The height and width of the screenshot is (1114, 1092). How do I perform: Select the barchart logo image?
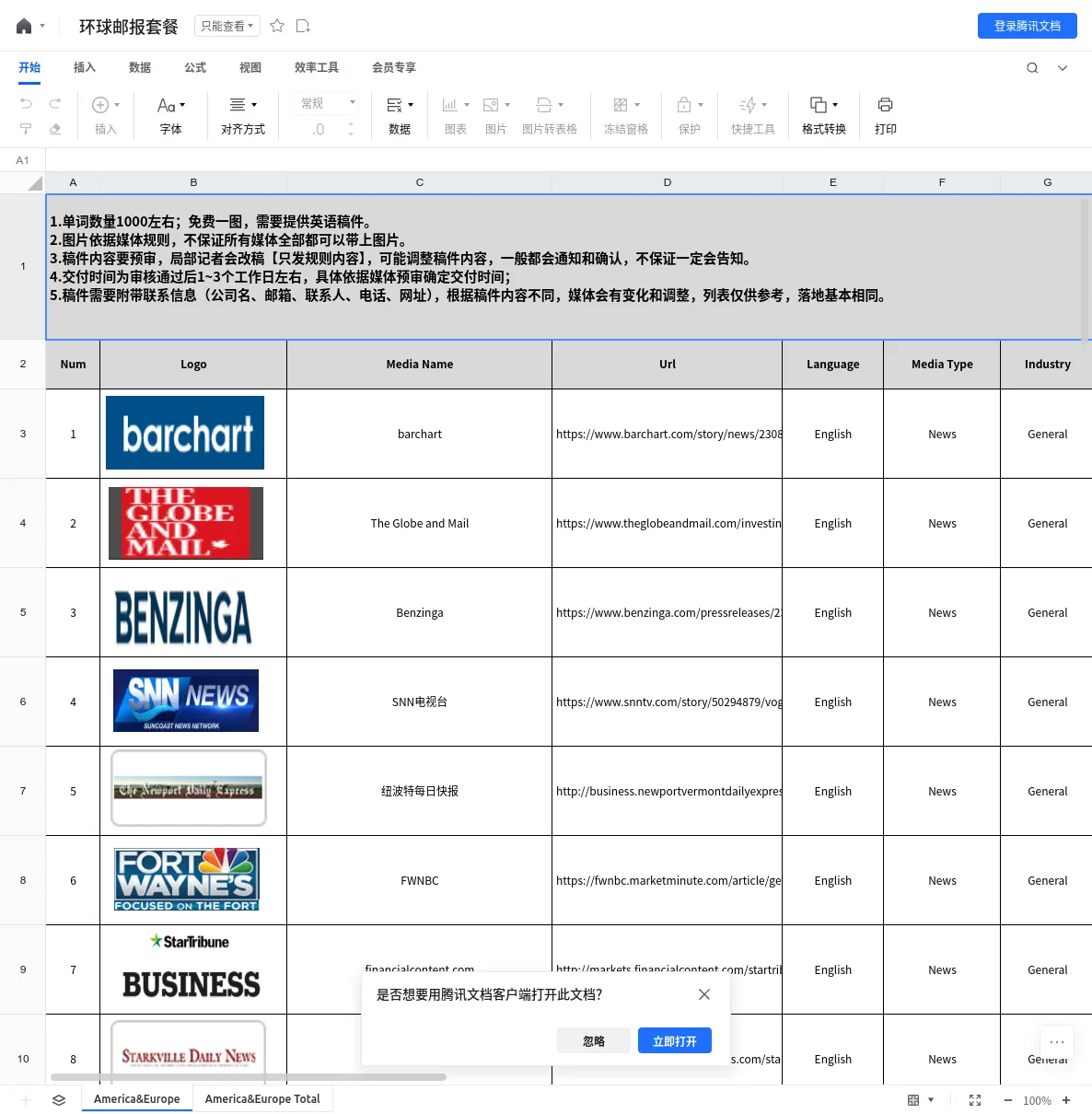(x=185, y=433)
